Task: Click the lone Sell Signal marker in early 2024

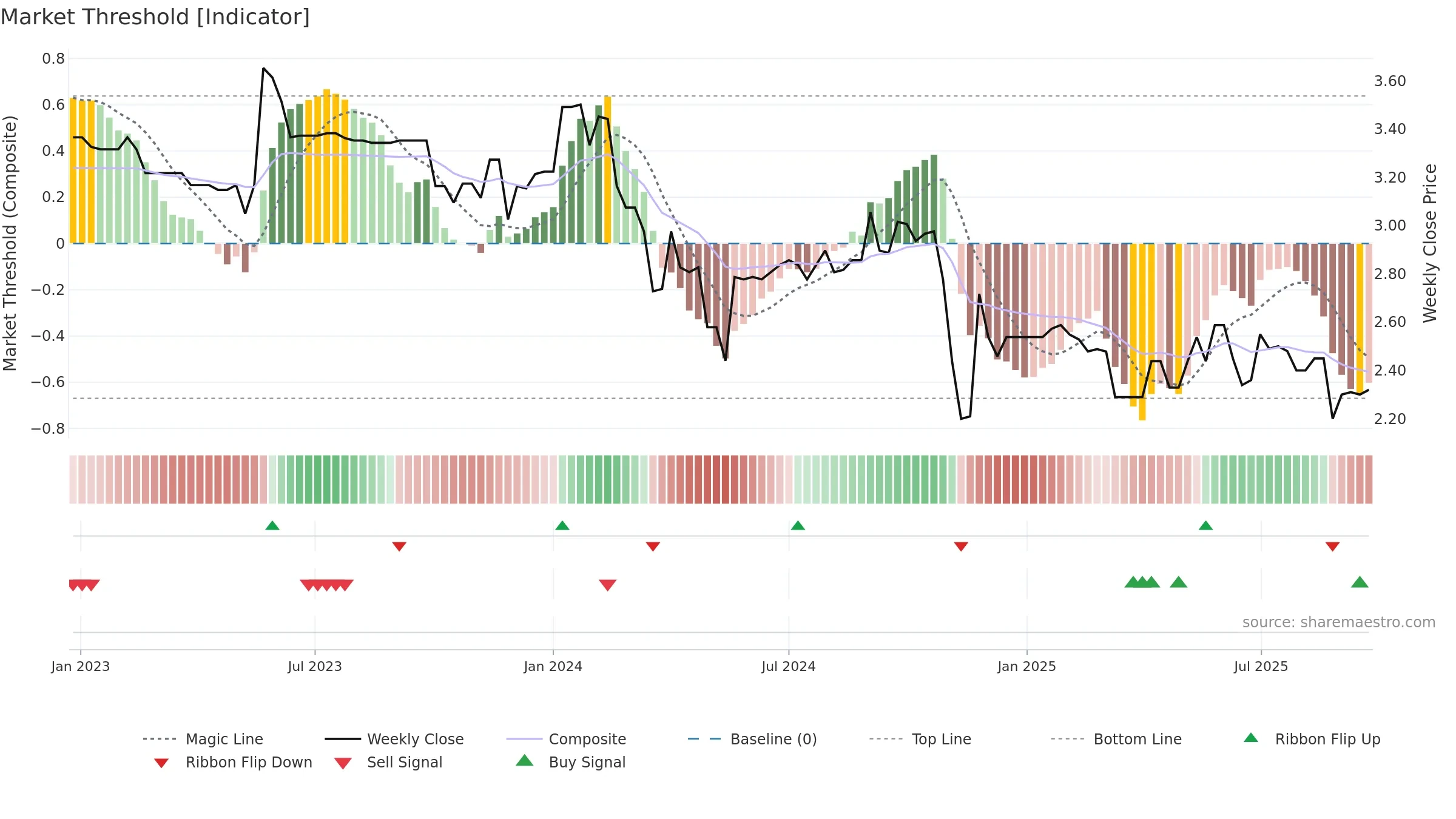Action: [607, 585]
